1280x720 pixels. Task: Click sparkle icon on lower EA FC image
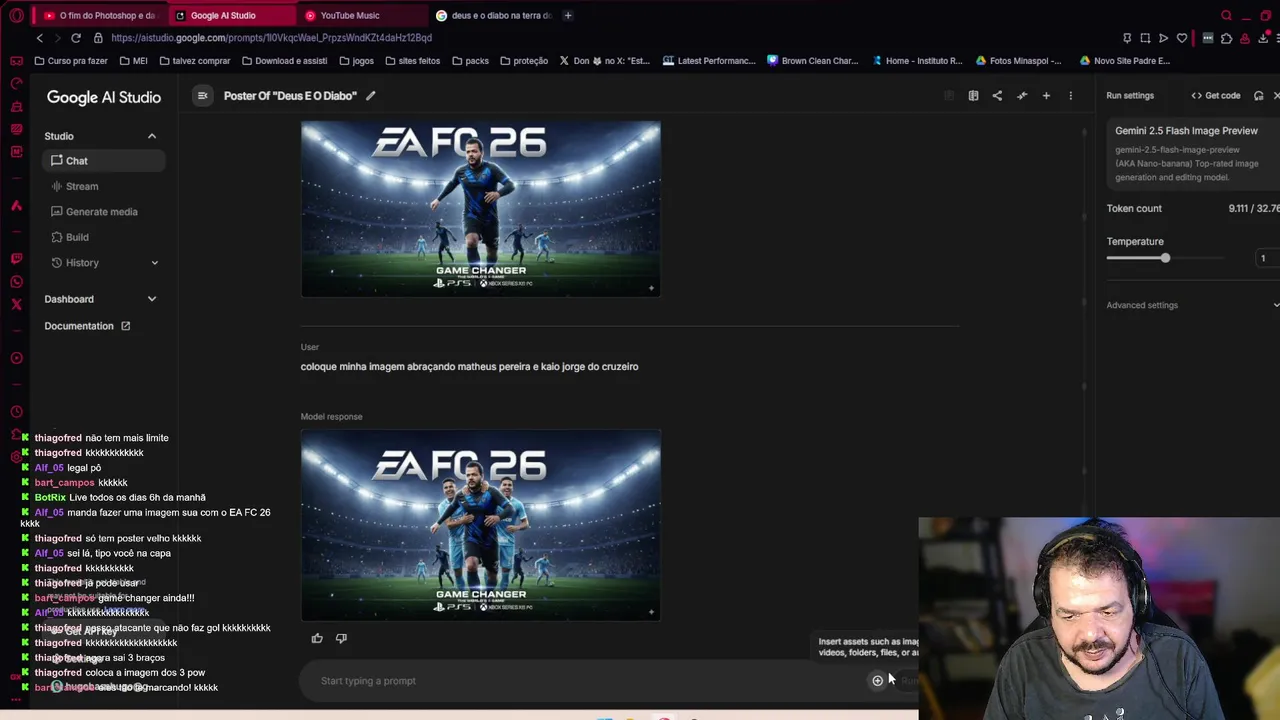(x=651, y=611)
